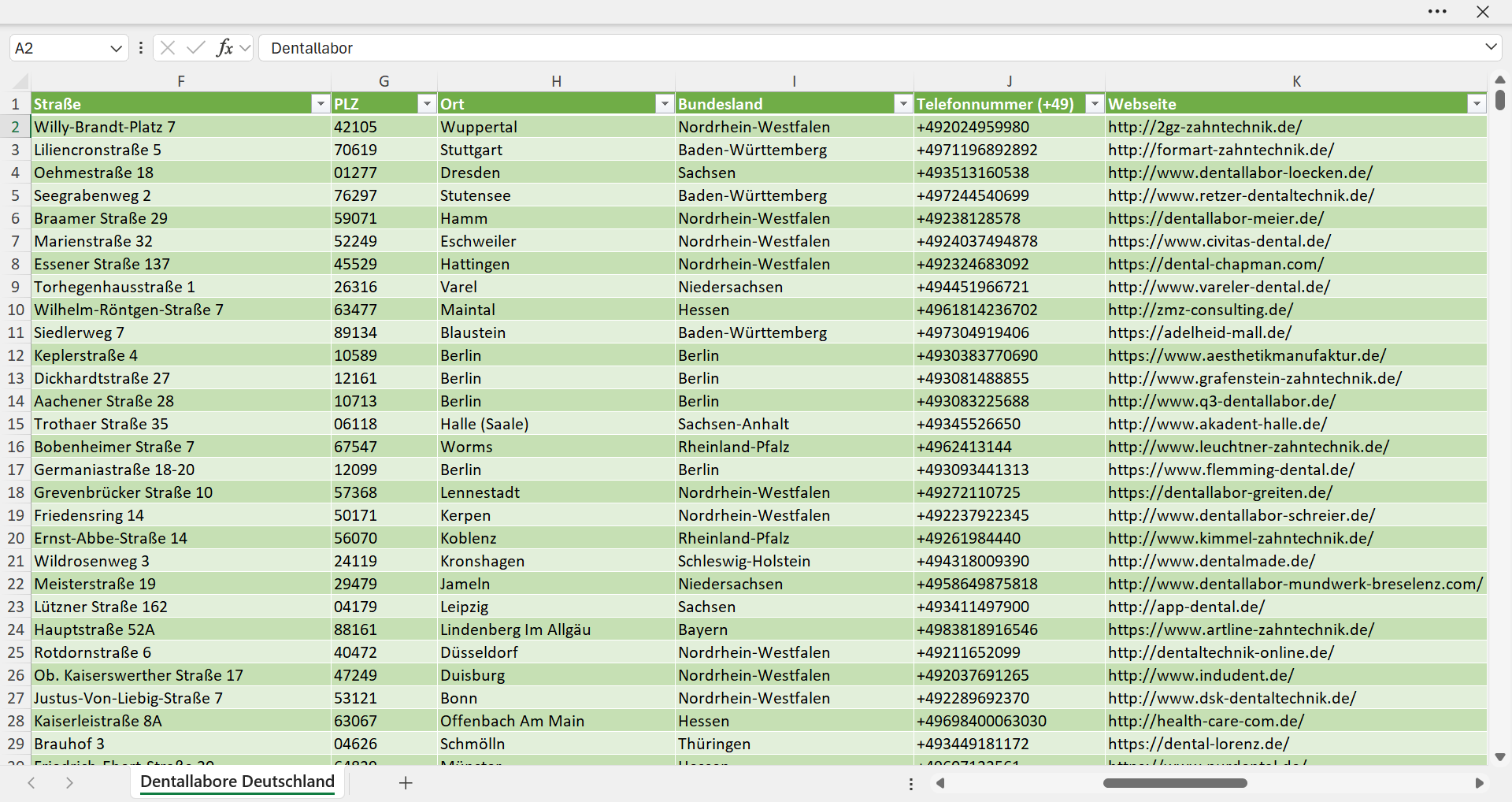This screenshot has height=802, width=1512.
Task: Open the Webseite column filter dropdown
Action: (x=1477, y=104)
